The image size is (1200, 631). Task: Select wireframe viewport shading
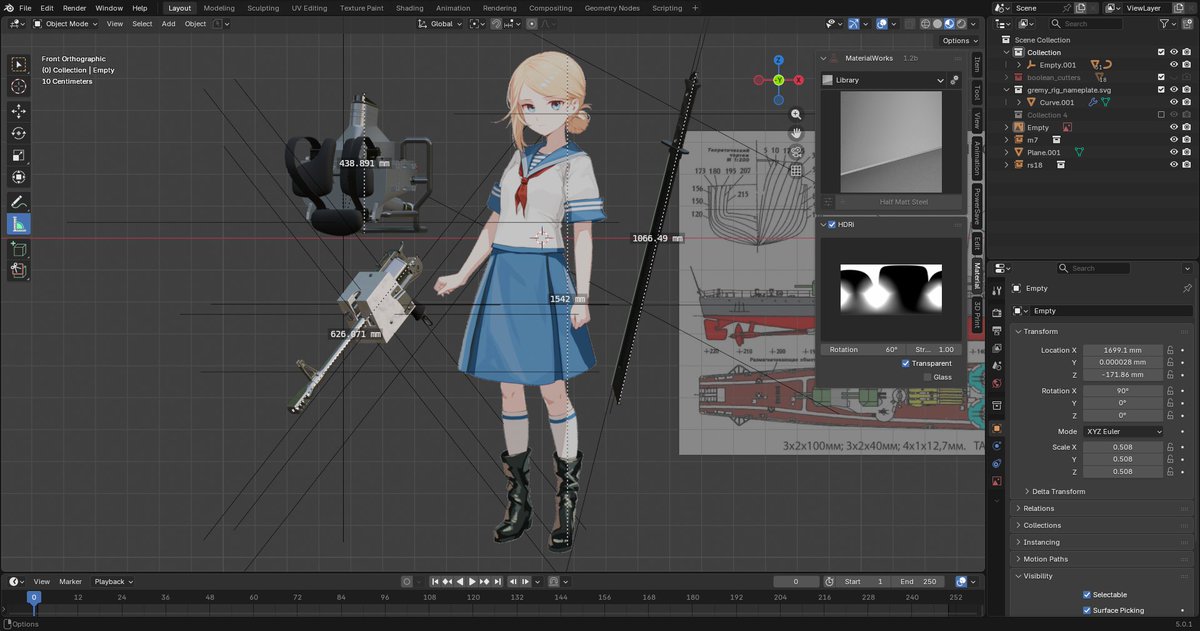click(x=925, y=23)
